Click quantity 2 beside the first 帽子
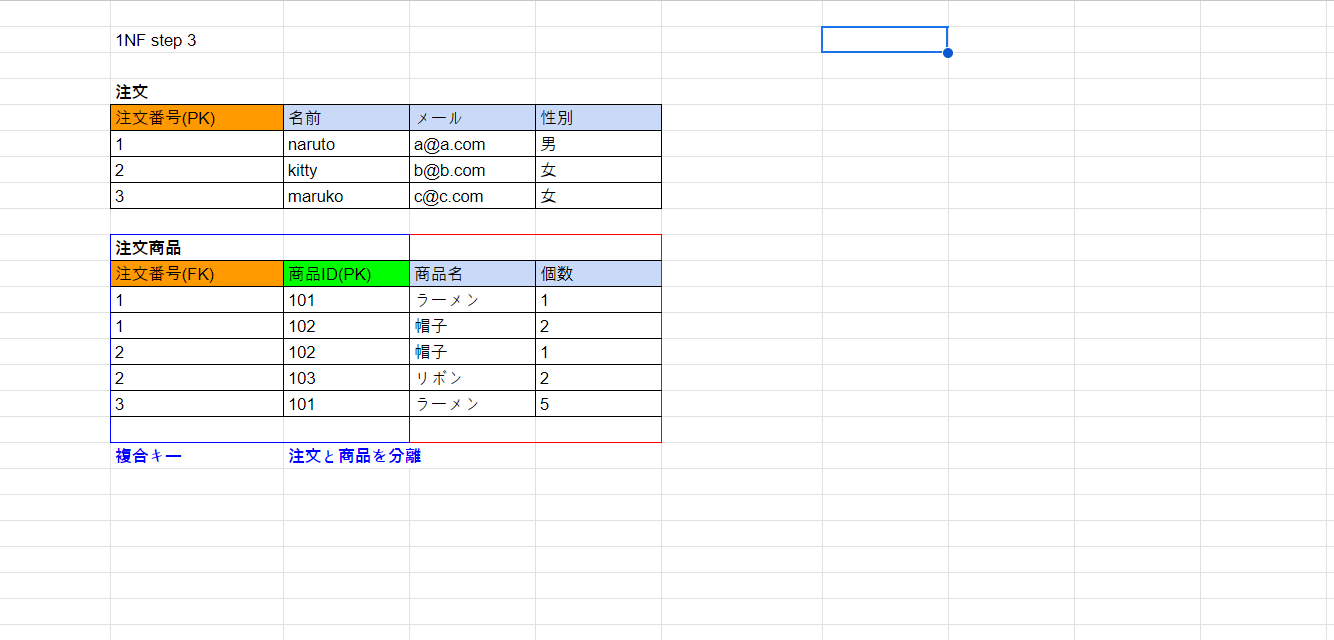Screen dimensions: 1334x640 point(598,326)
